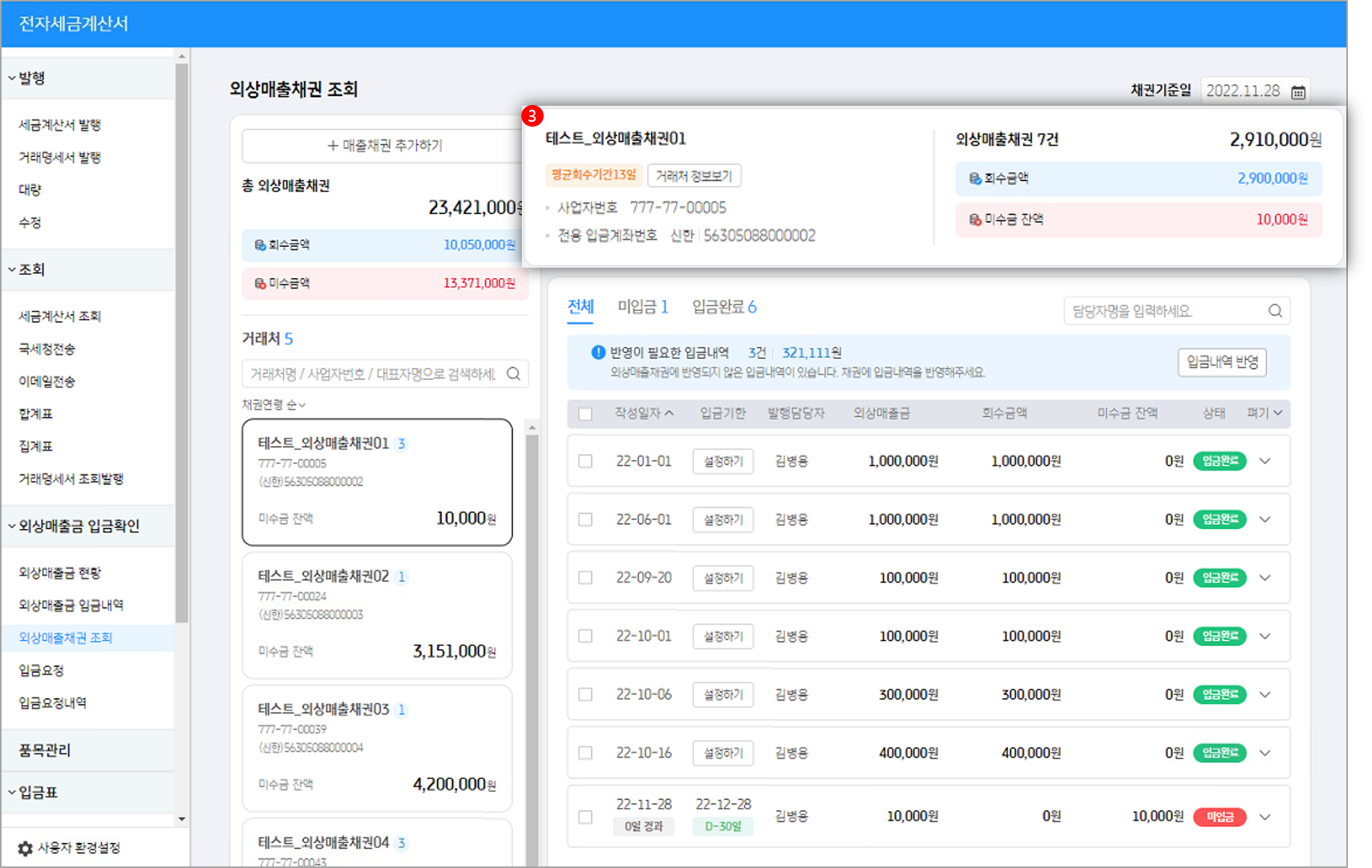
Task: Click the 미수금 잔액 icon in the 외상매출채권 7건 card
Action: coord(975,220)
